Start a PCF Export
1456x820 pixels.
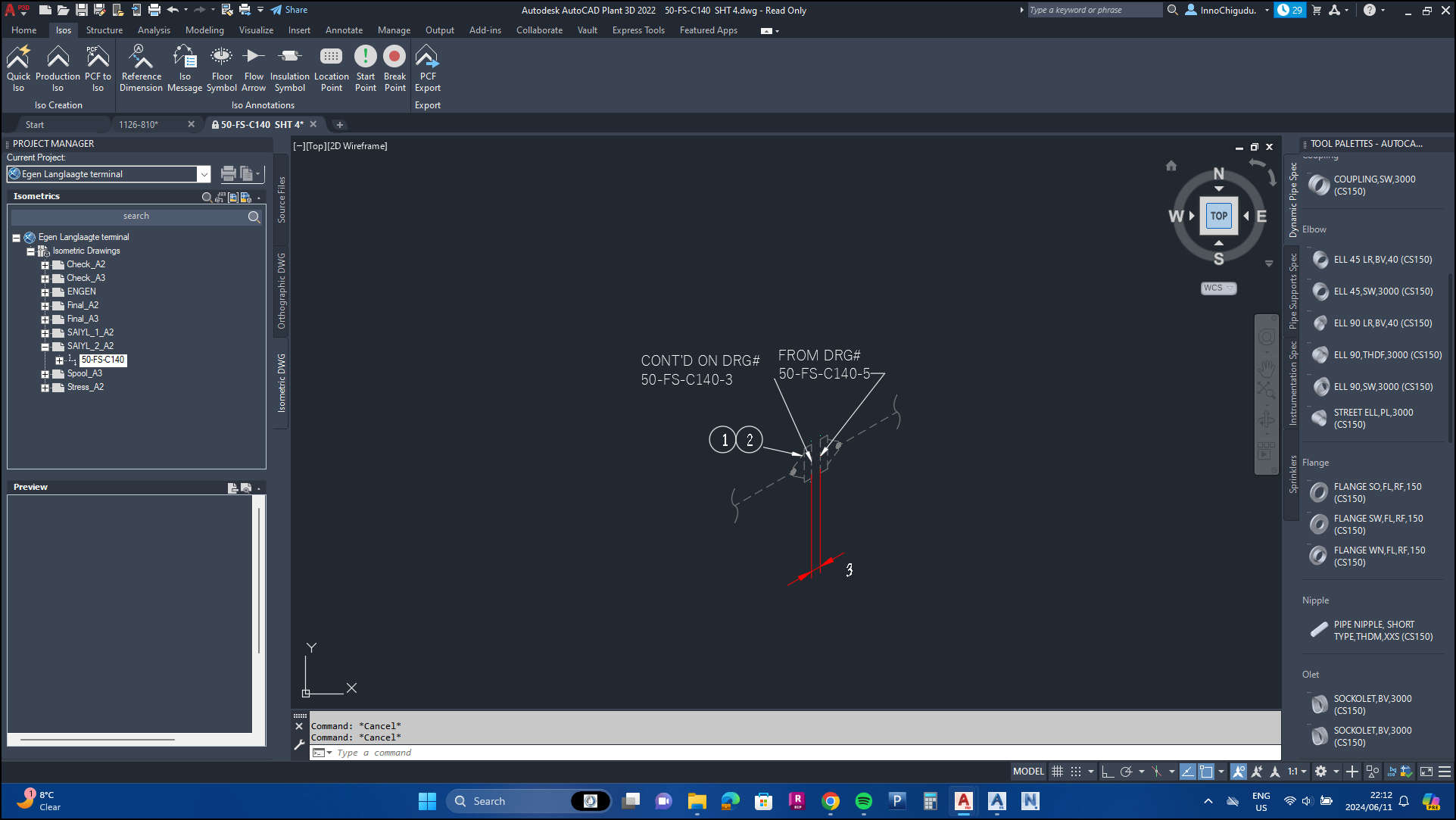click(427, 67)
